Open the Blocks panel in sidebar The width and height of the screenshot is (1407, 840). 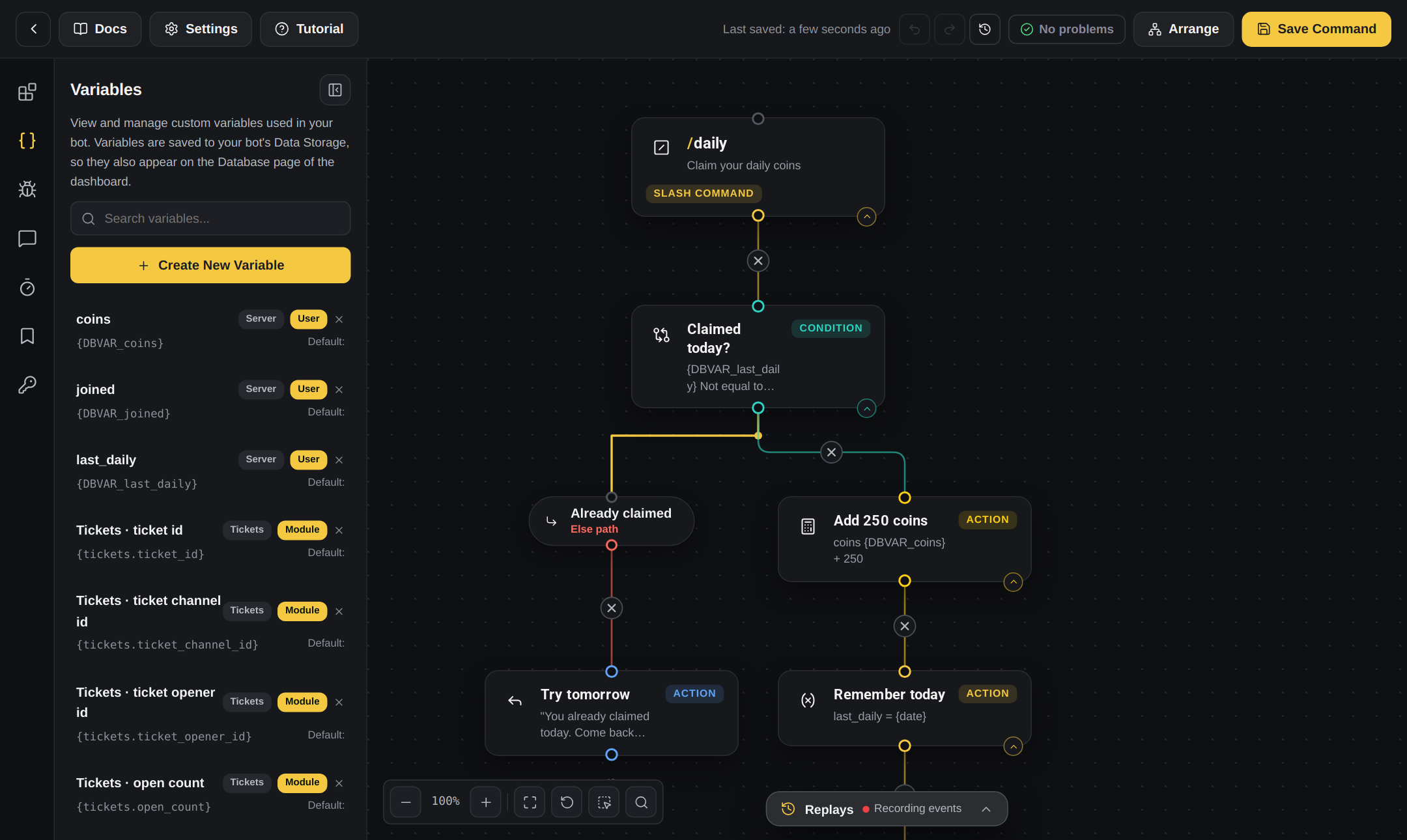[27, 92]
